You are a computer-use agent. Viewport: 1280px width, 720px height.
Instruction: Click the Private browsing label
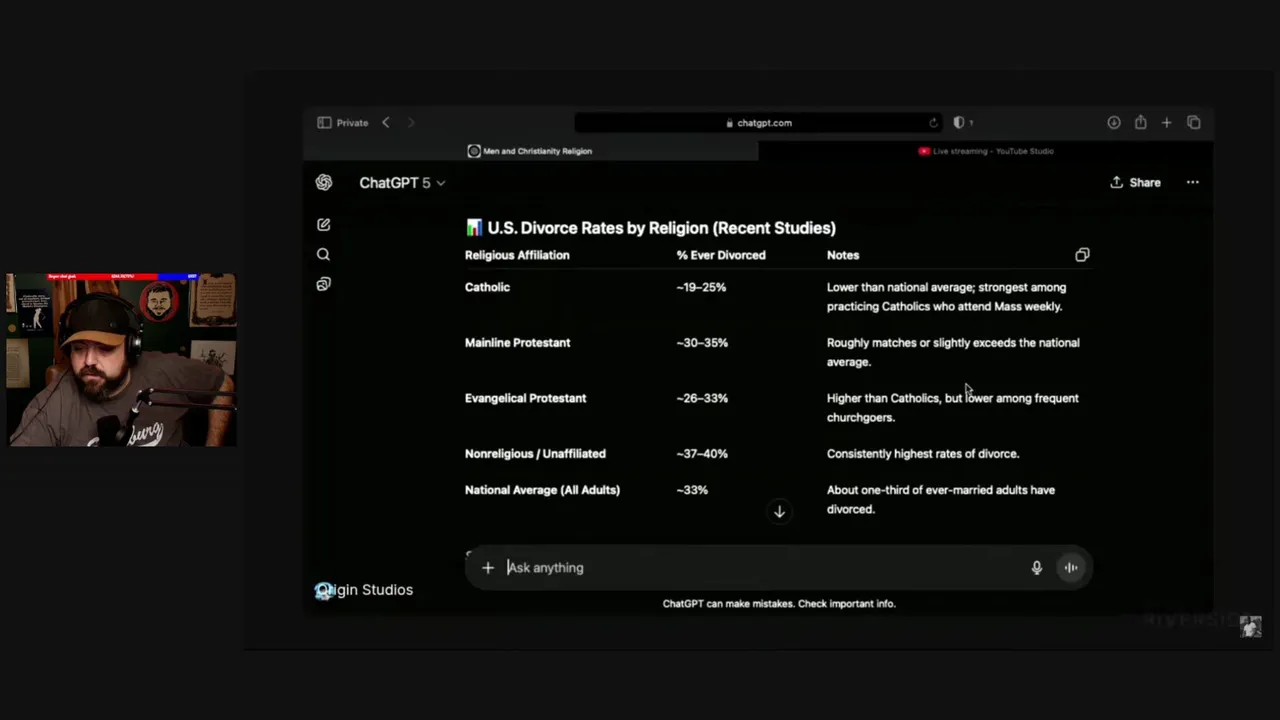352,123
